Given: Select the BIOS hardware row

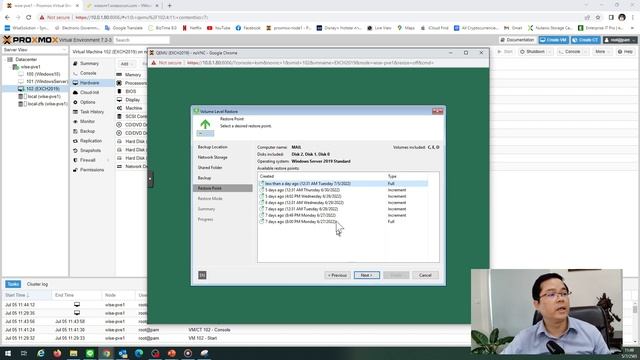Looking at the screenshot, I should click(x=131, y=91).
